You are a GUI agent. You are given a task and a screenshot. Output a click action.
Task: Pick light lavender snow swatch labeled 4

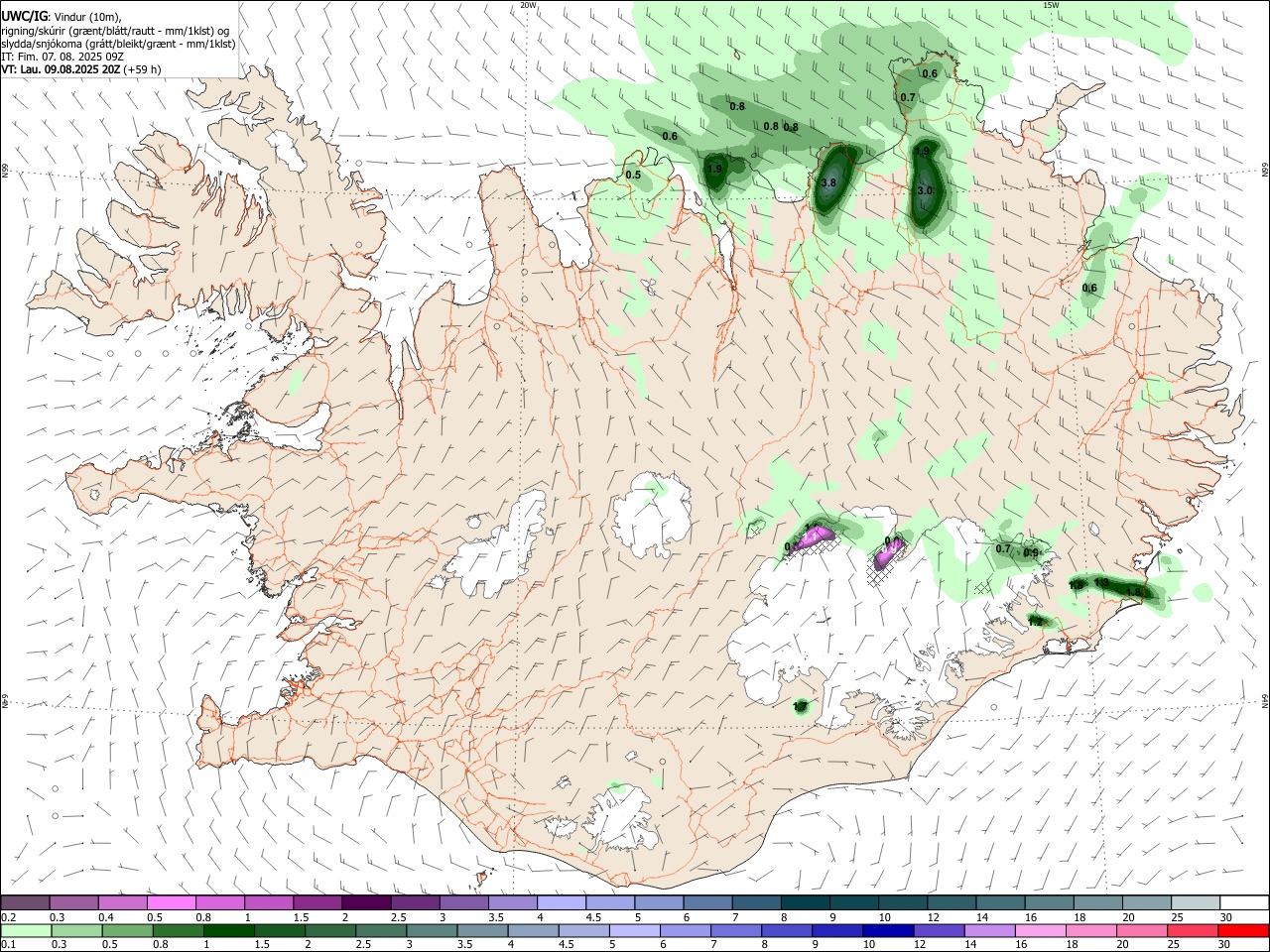click(561, 903)
